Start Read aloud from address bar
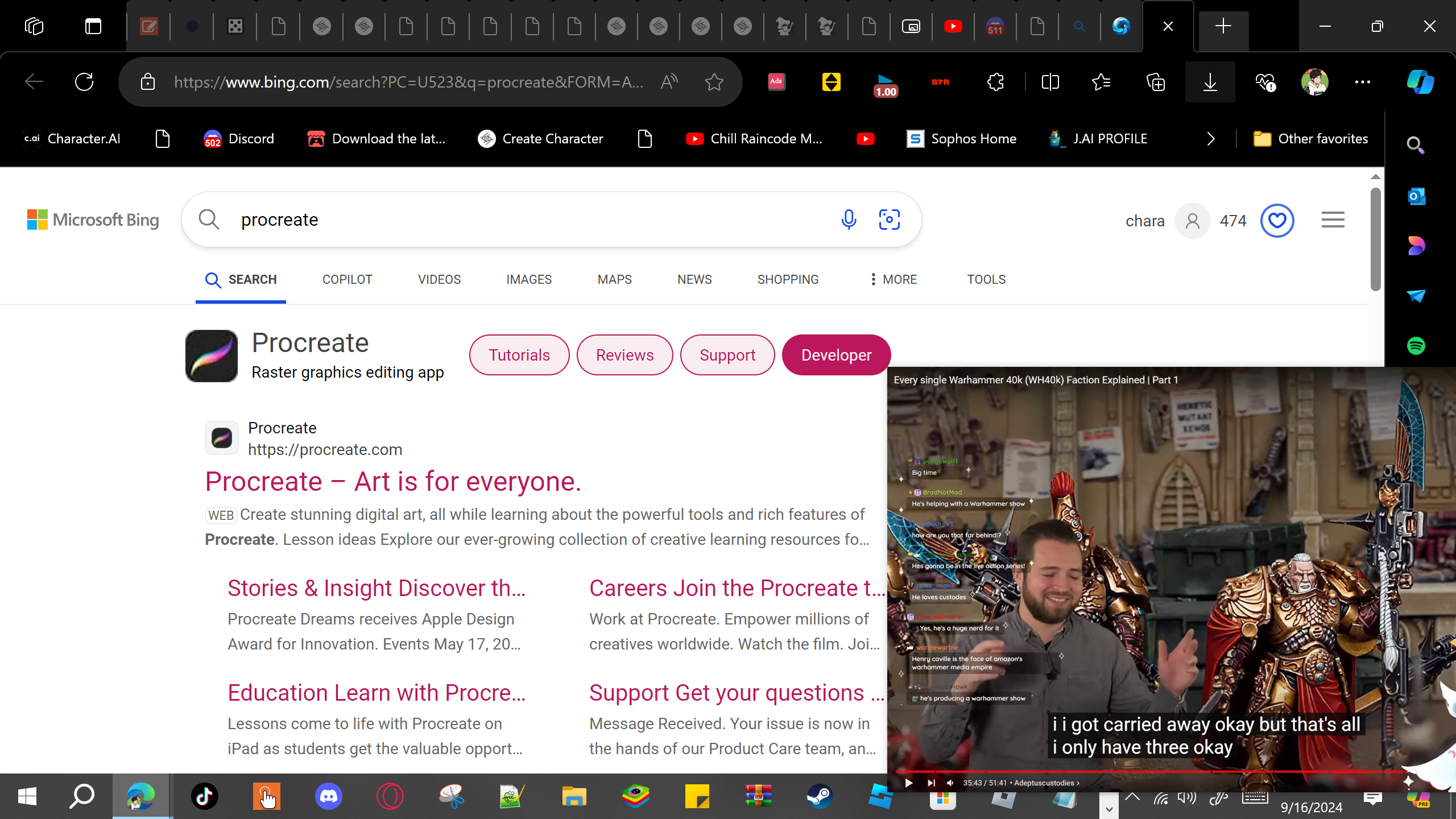Screen dimensions: 1456x819 [669, 82]
